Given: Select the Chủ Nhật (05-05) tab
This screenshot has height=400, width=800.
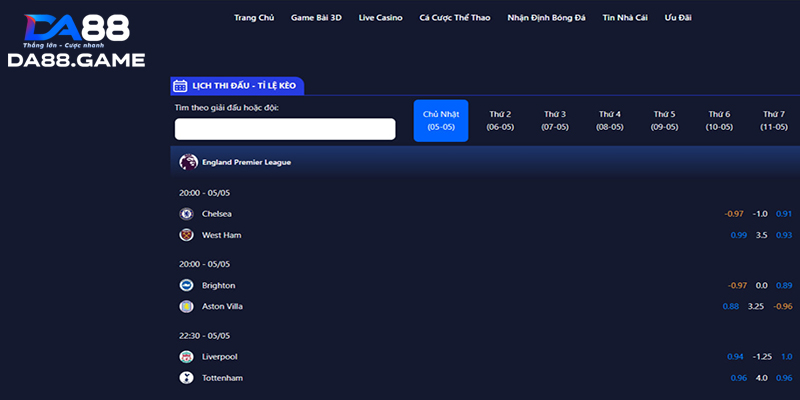Looking at the screenshot, I should point(441,120).
